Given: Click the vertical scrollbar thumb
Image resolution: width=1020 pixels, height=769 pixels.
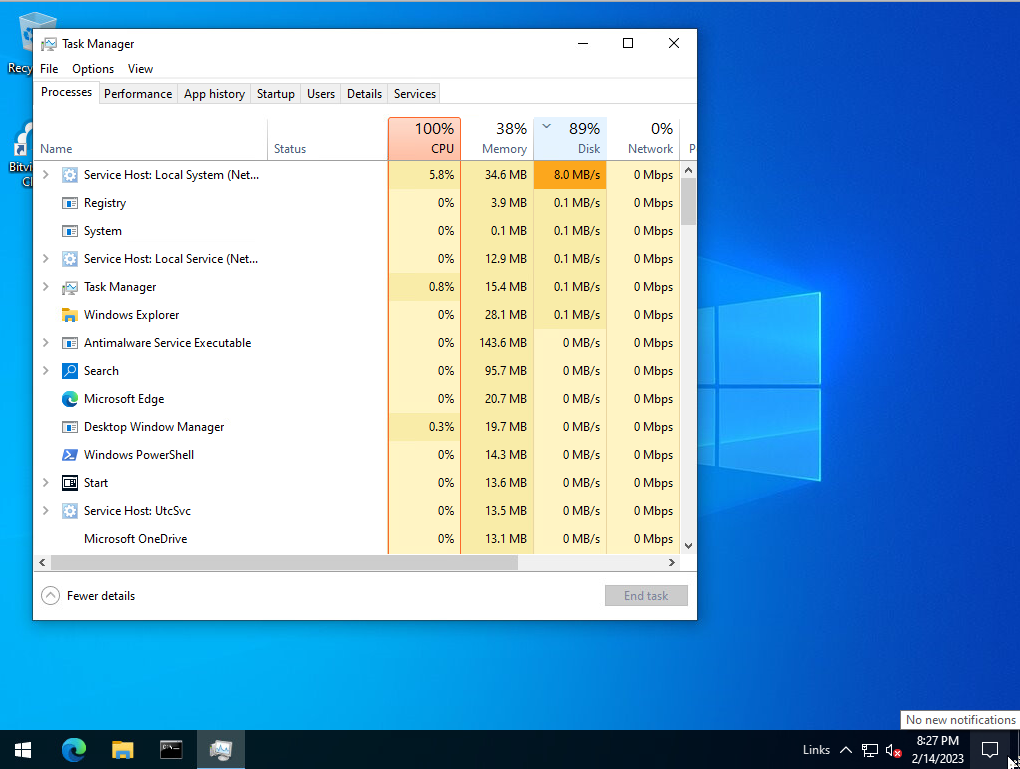Looking at the screenshot, I should 688,201.
